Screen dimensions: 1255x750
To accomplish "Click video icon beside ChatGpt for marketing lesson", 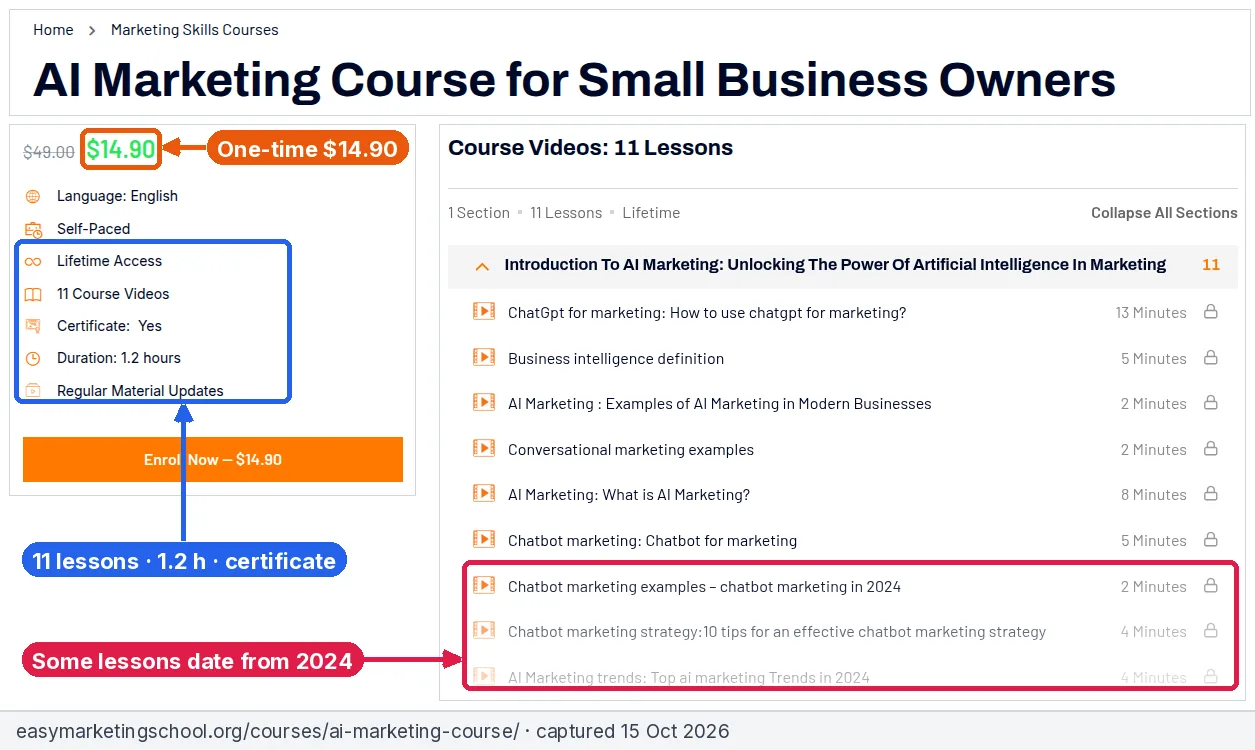I will point(484,311).
